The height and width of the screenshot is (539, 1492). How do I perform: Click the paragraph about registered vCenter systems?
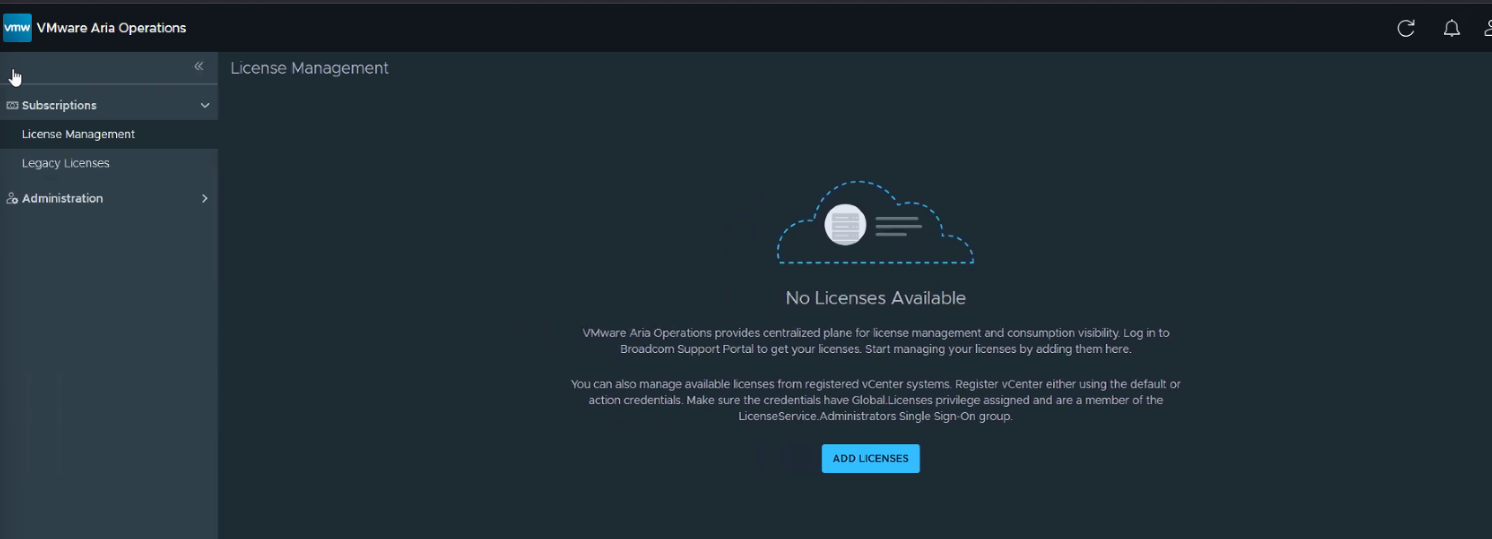pos(876,400)
